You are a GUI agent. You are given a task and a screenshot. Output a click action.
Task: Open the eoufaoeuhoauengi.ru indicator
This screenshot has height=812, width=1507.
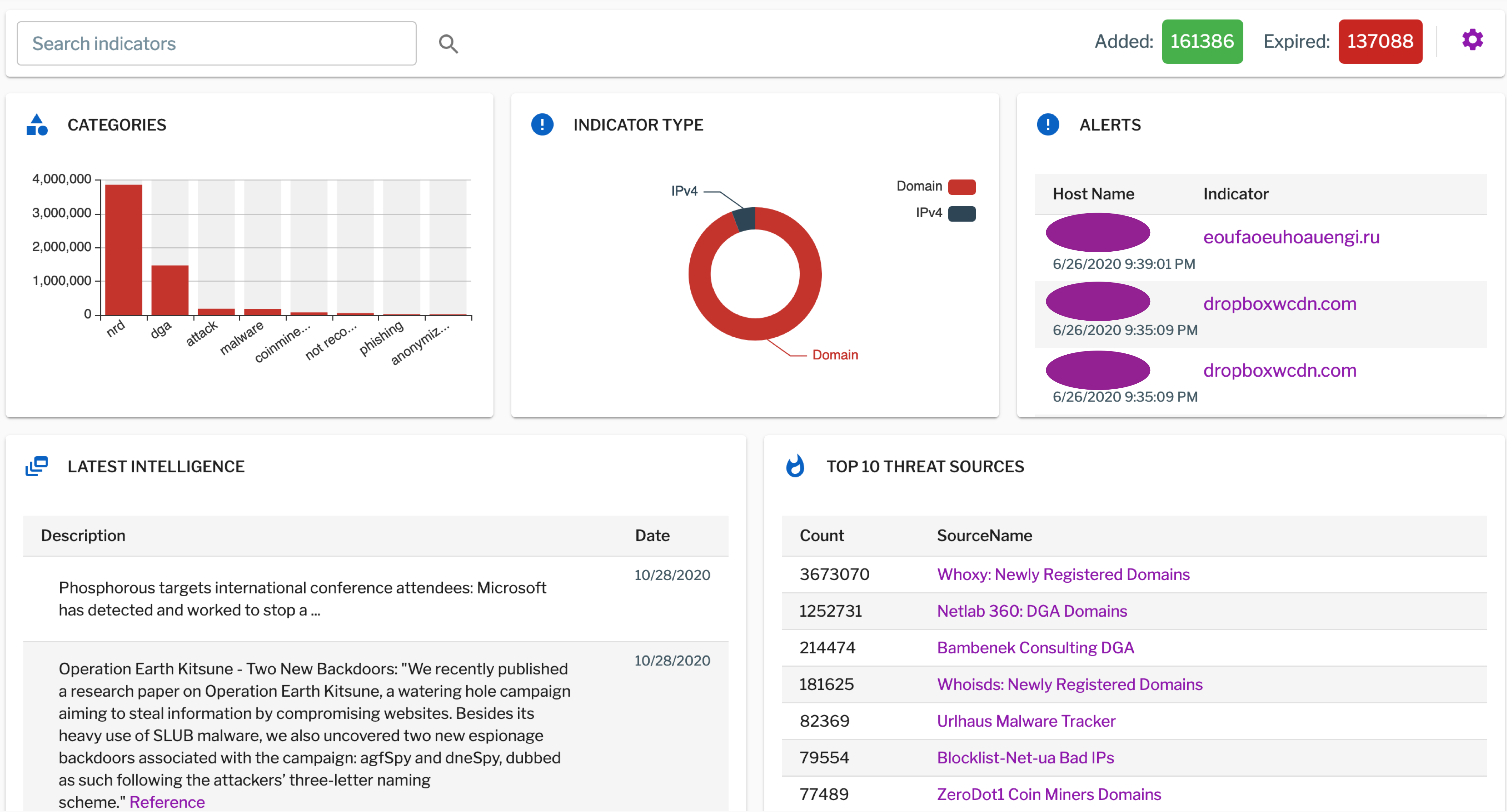(1291, 236)
